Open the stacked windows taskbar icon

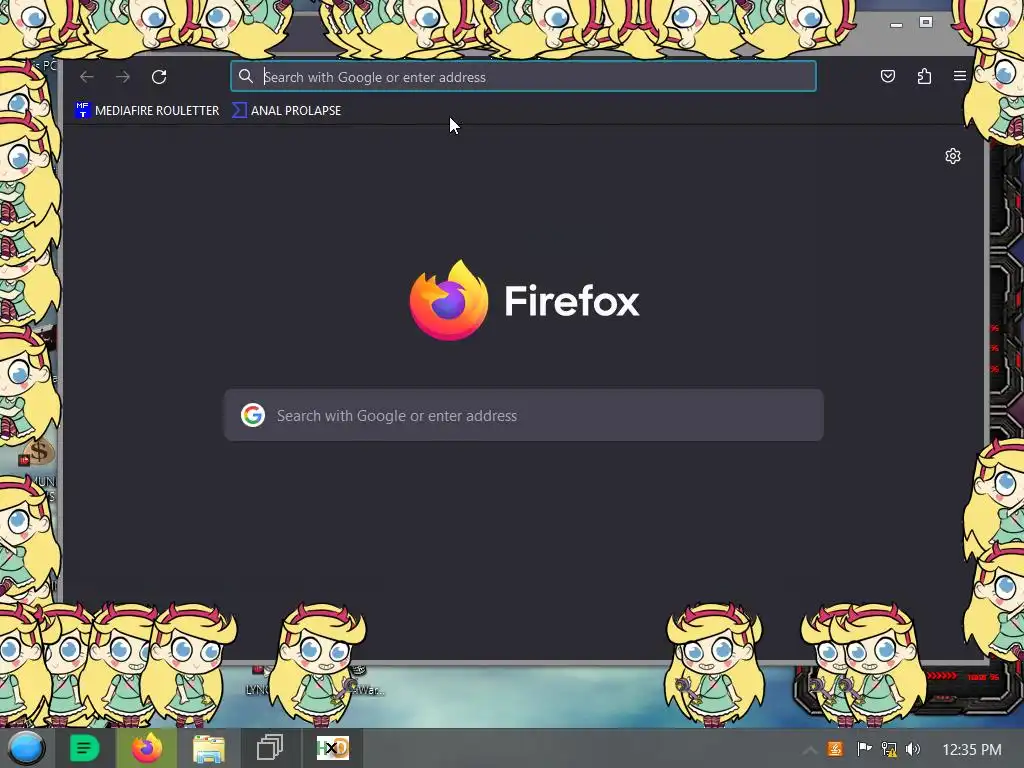click(x=270, y=748)
